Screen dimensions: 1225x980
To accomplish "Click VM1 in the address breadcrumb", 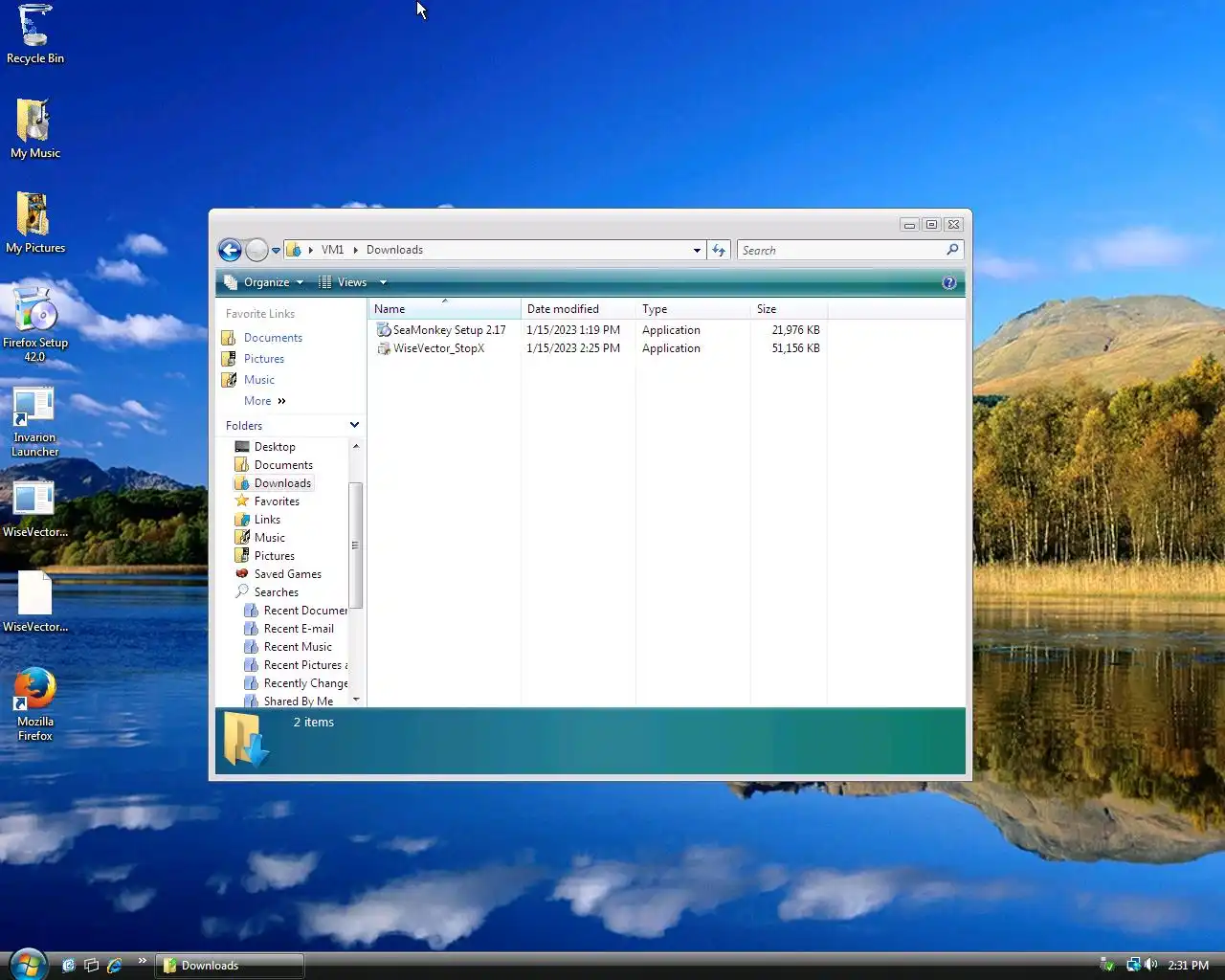I will click(332, 250).
